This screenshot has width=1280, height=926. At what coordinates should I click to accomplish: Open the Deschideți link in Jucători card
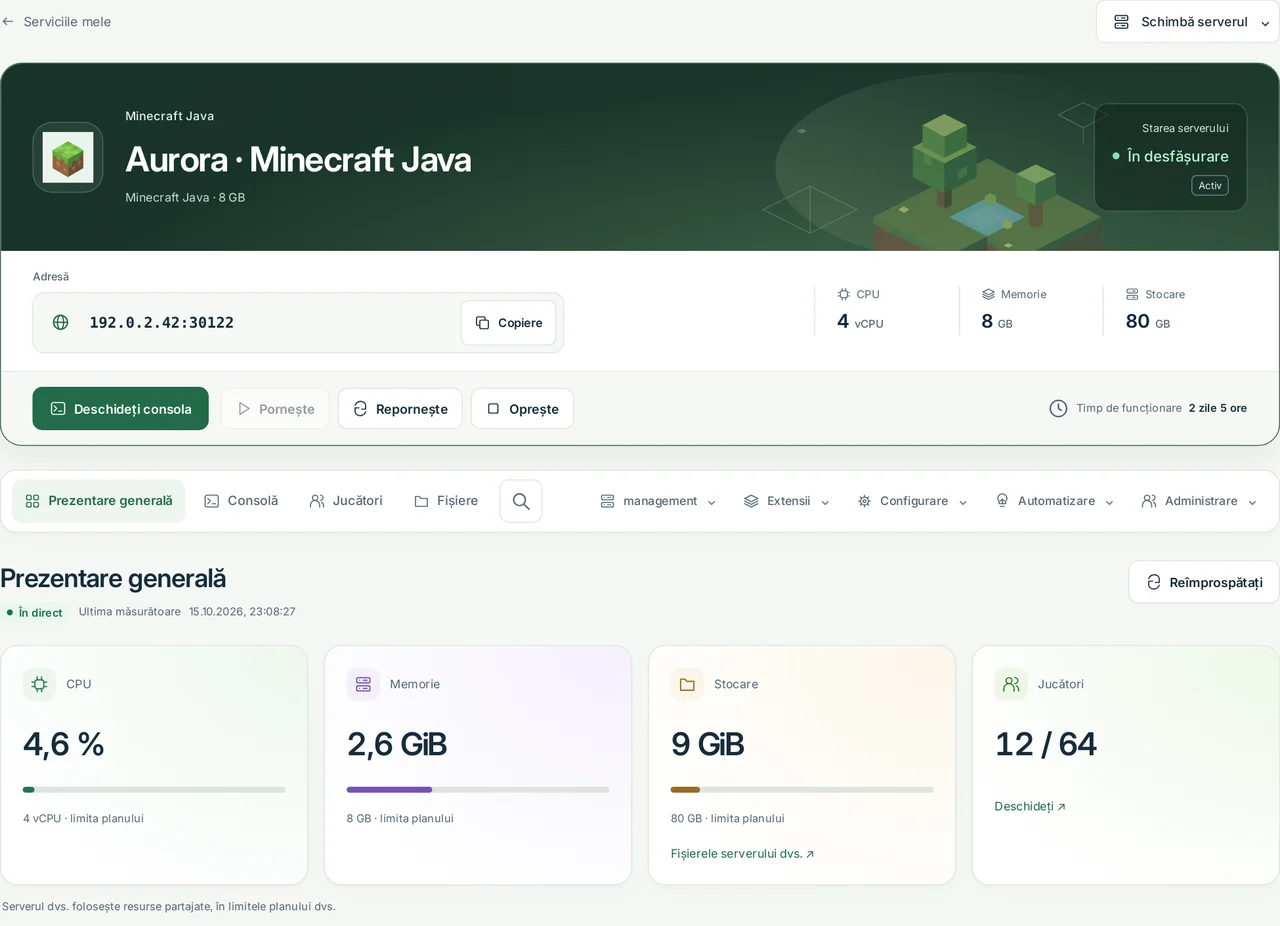pos(1030,806)
